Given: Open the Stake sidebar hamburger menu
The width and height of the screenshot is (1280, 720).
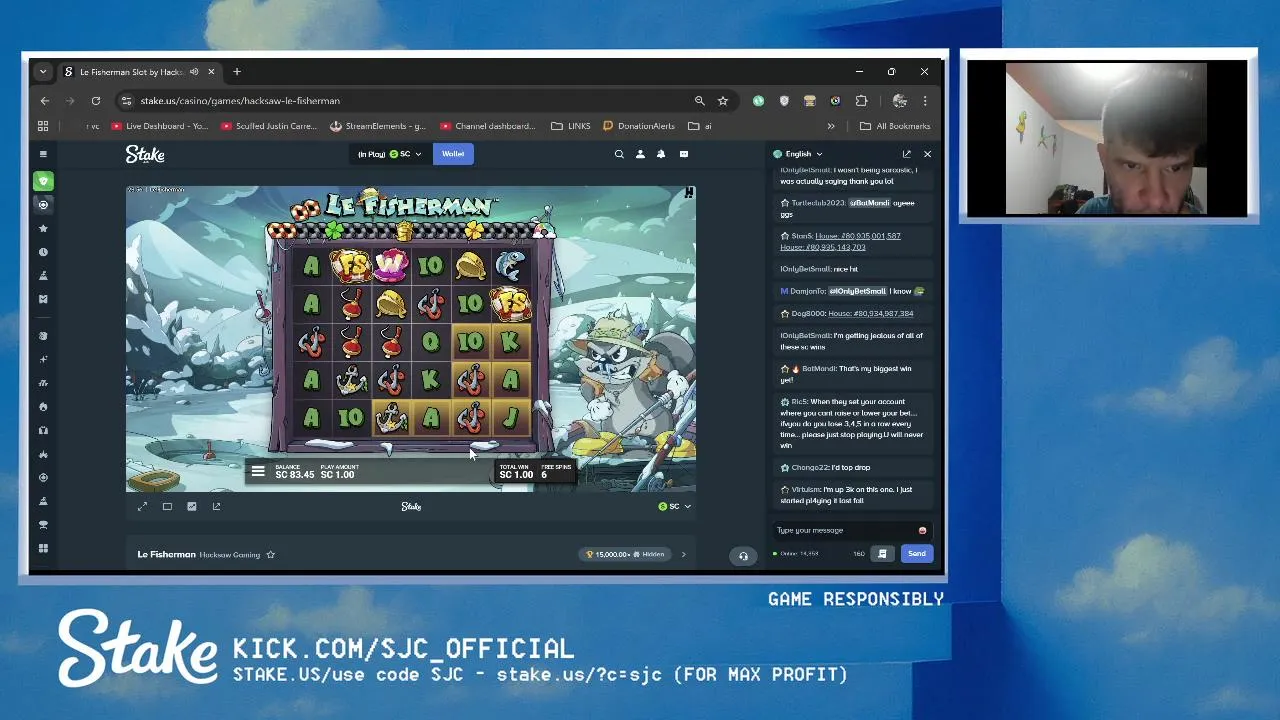Looking at the screenshot, I should coord(43,154).
